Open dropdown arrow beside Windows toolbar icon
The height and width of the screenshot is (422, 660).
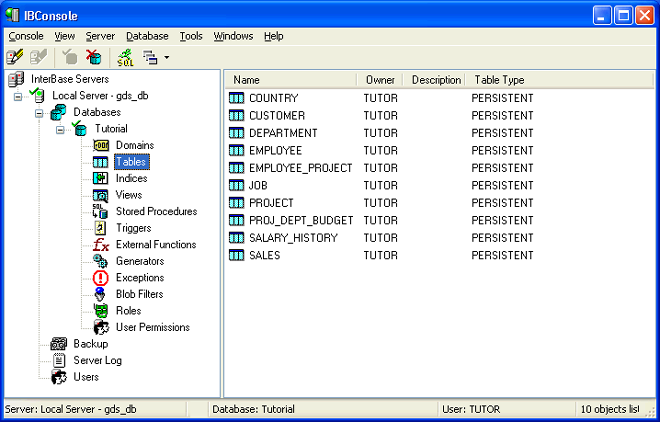tap(167, 57)
